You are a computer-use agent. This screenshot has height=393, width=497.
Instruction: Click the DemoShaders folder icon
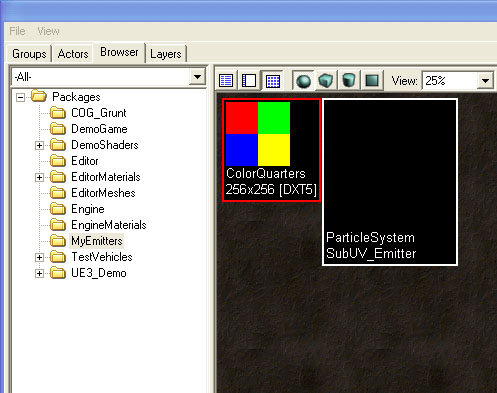[x=58, y=145]
